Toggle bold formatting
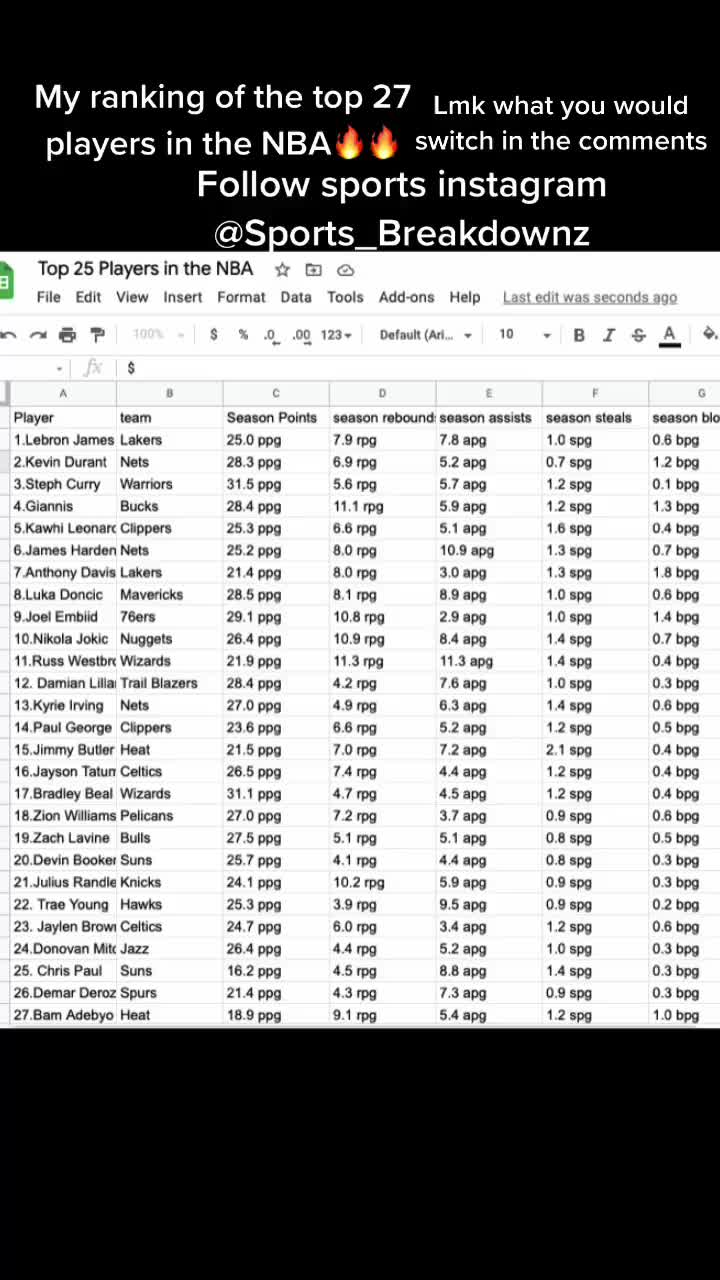Image resolution: width=720 pixels, height=1280 pixels. coord(578,335)
